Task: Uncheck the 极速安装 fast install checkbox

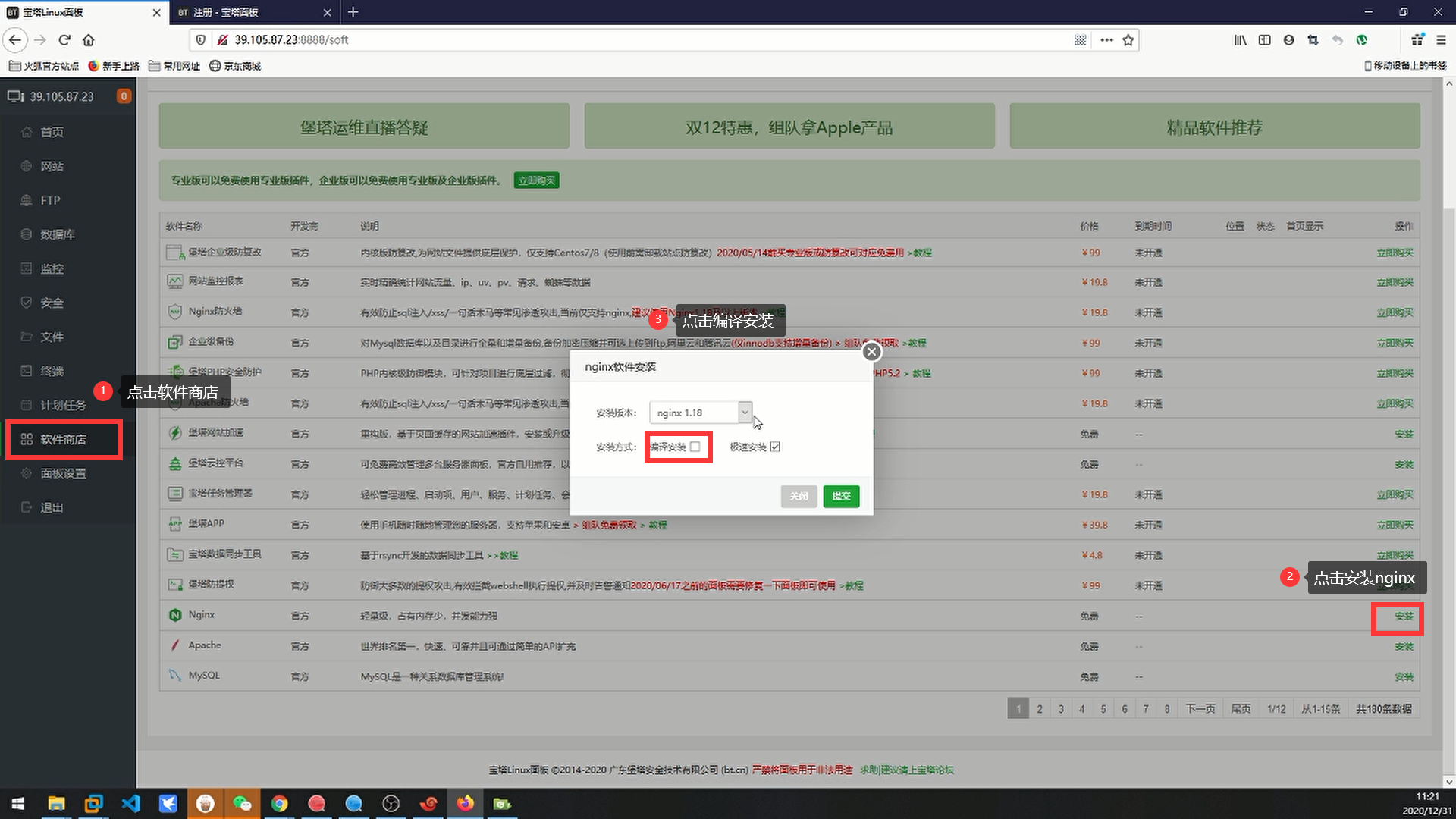Action: coord(775,447)
